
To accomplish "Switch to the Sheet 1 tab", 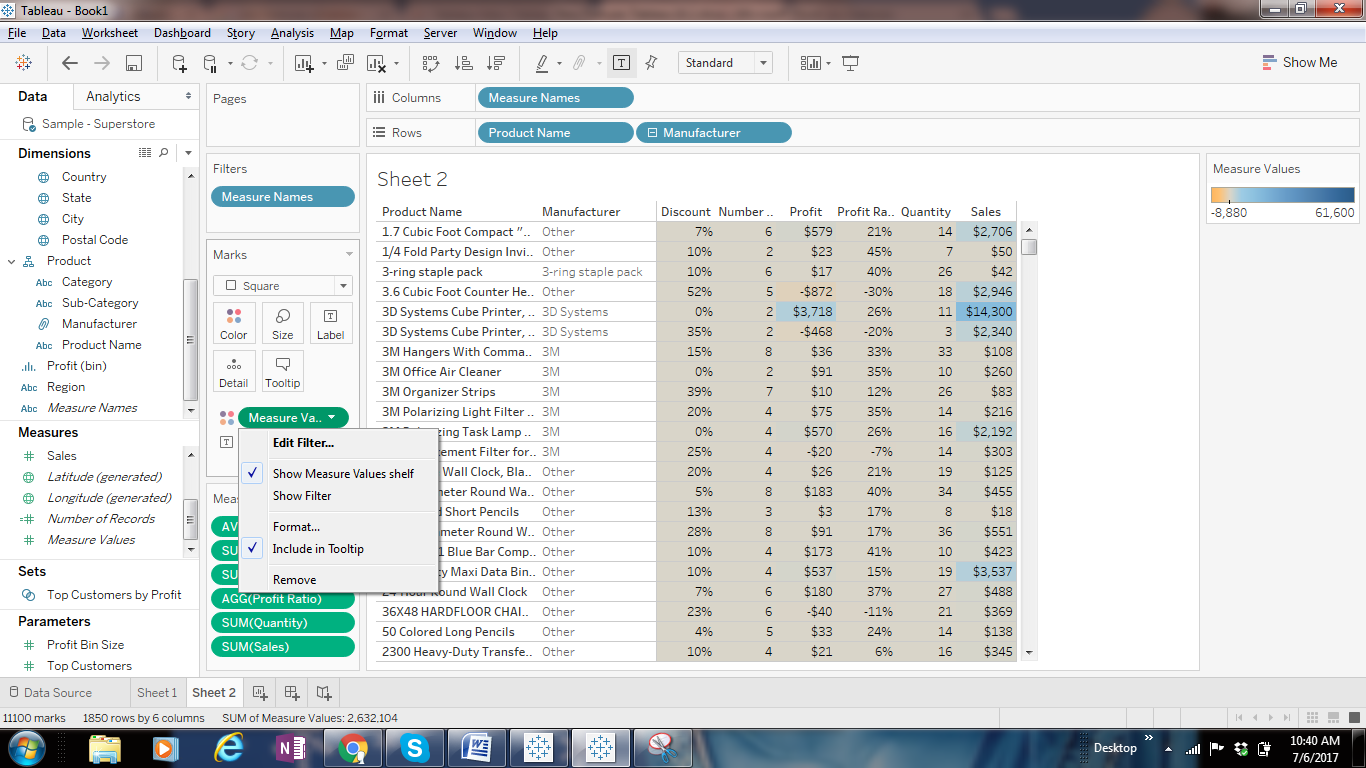I will (157, 692).
